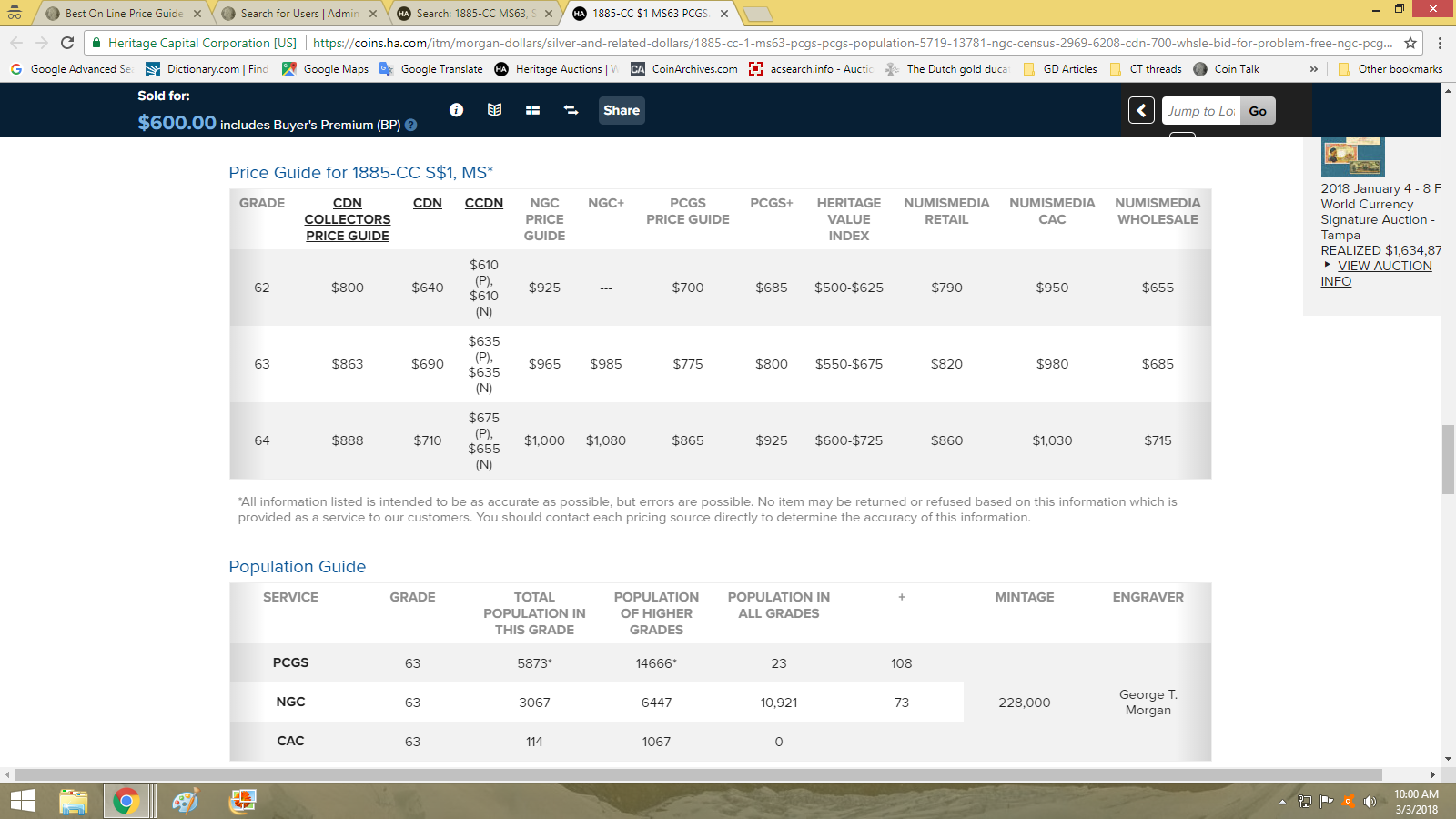Expand hidden bookmarks with double chevron
Viewport: 1456px width, 819px height.
click(x=1313, y=69)
